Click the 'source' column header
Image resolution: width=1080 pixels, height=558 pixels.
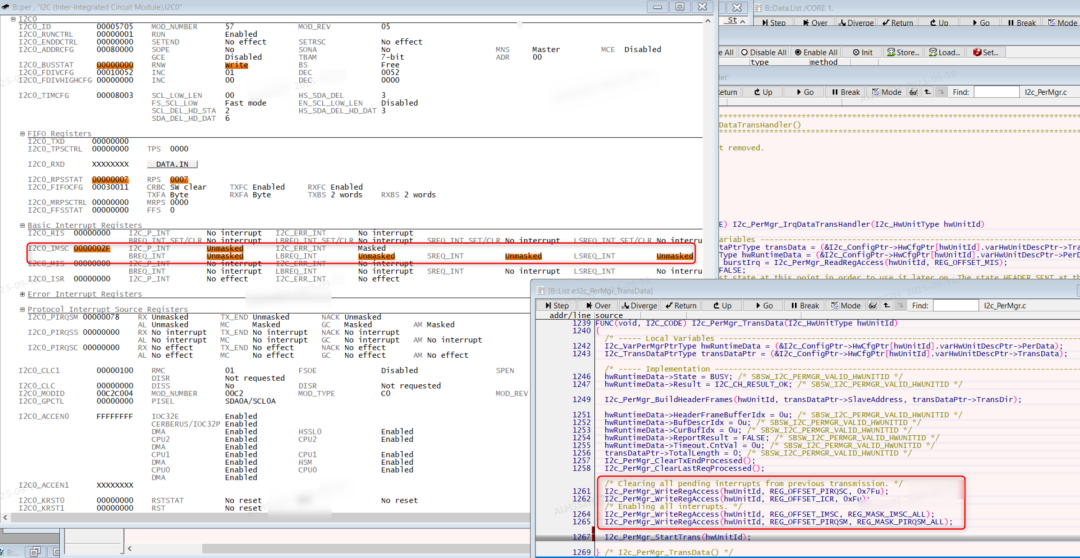(608, 316)
